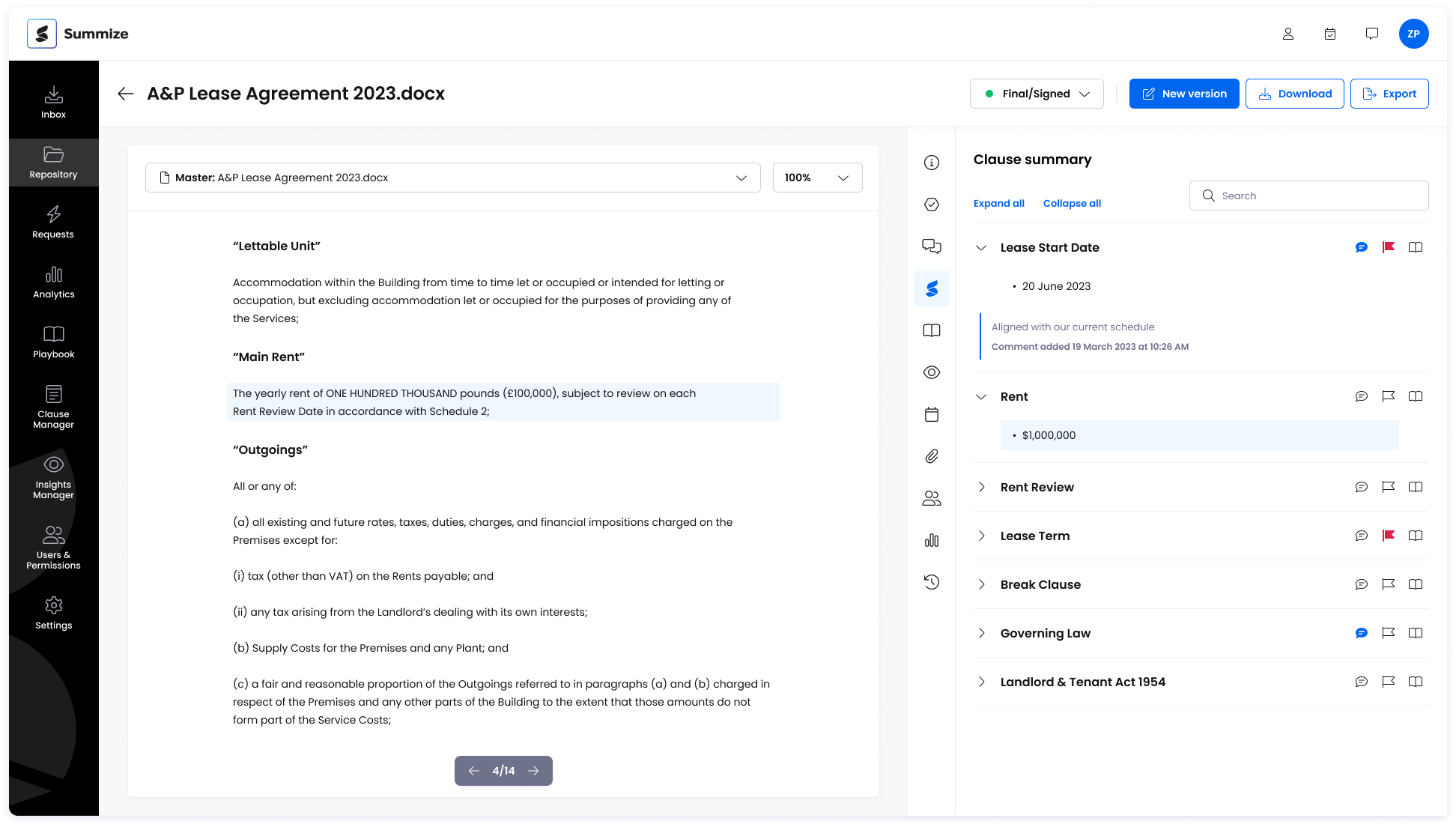Screen dimensions: 1456x827
Task: Click the Collapse all link
Action: coord(1072,203)
